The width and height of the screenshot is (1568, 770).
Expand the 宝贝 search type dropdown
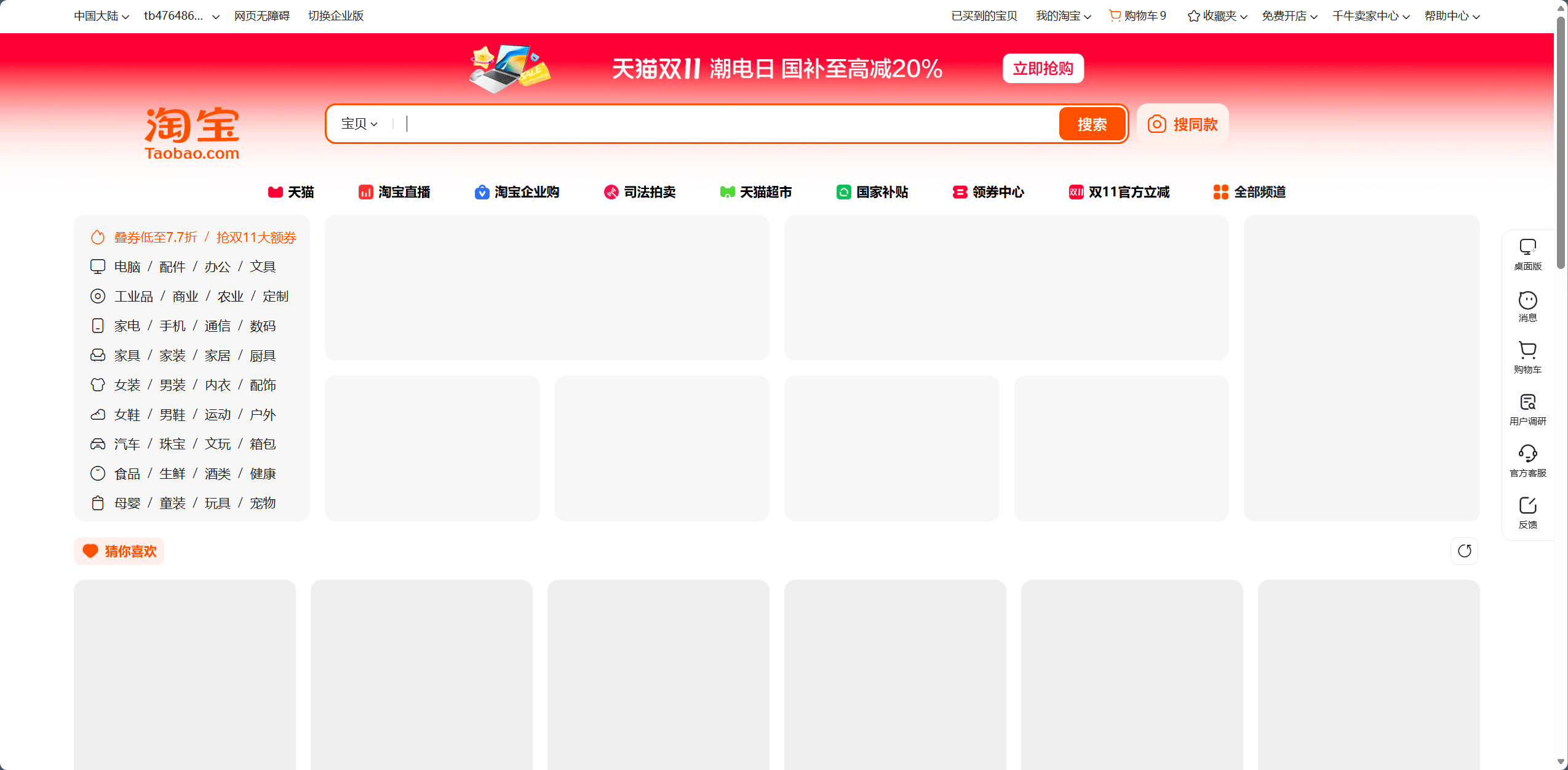(359, 124)
